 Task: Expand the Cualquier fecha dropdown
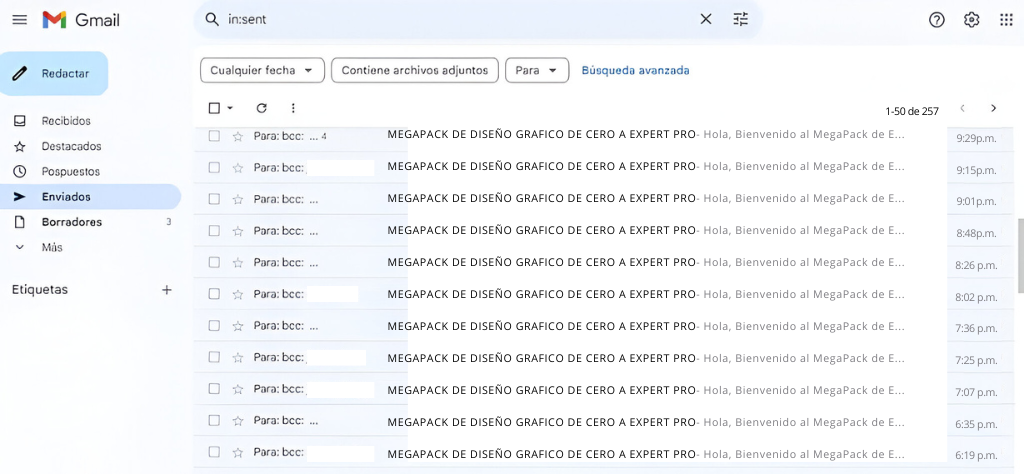[x=262, y=70]
